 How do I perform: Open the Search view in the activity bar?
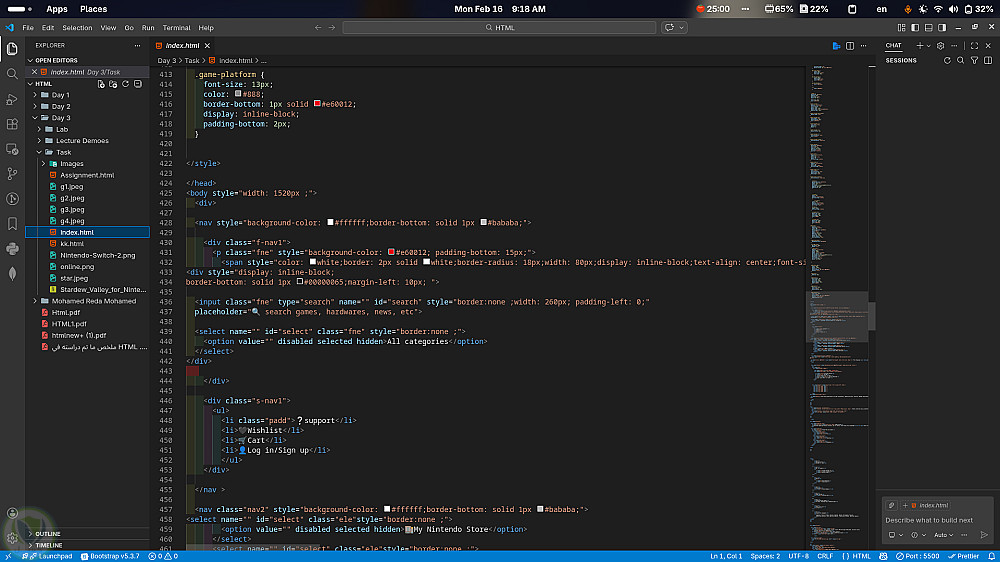click(12, 73)
